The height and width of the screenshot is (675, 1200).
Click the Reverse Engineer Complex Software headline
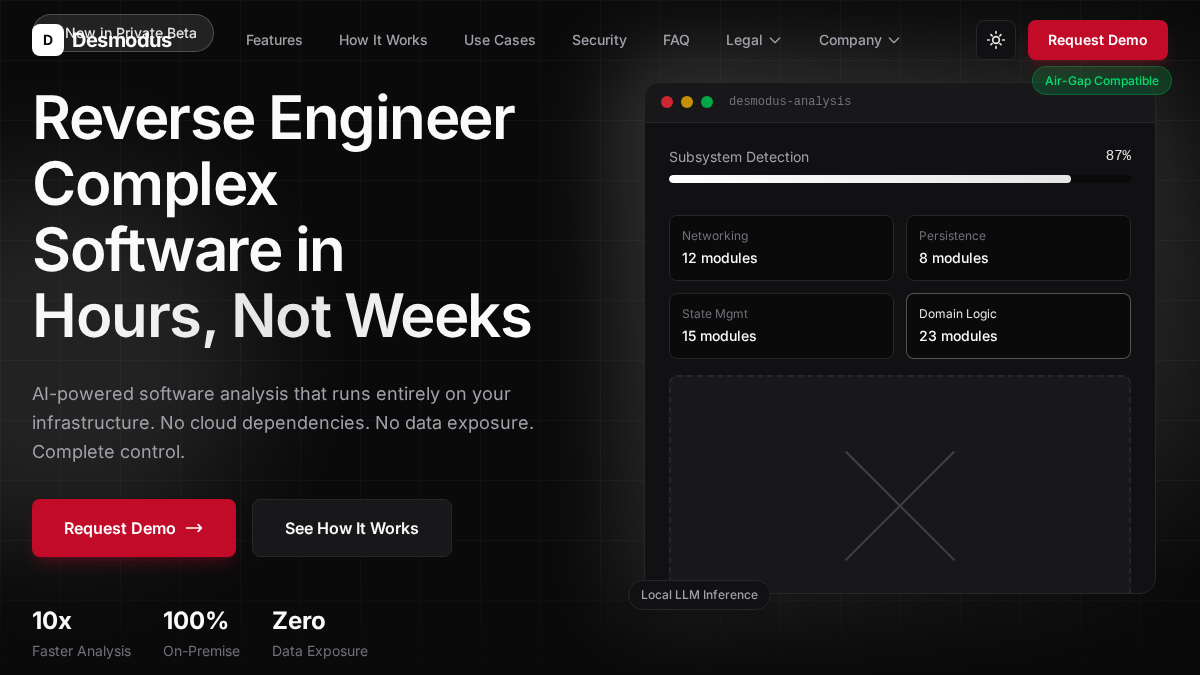coord(283,216)
